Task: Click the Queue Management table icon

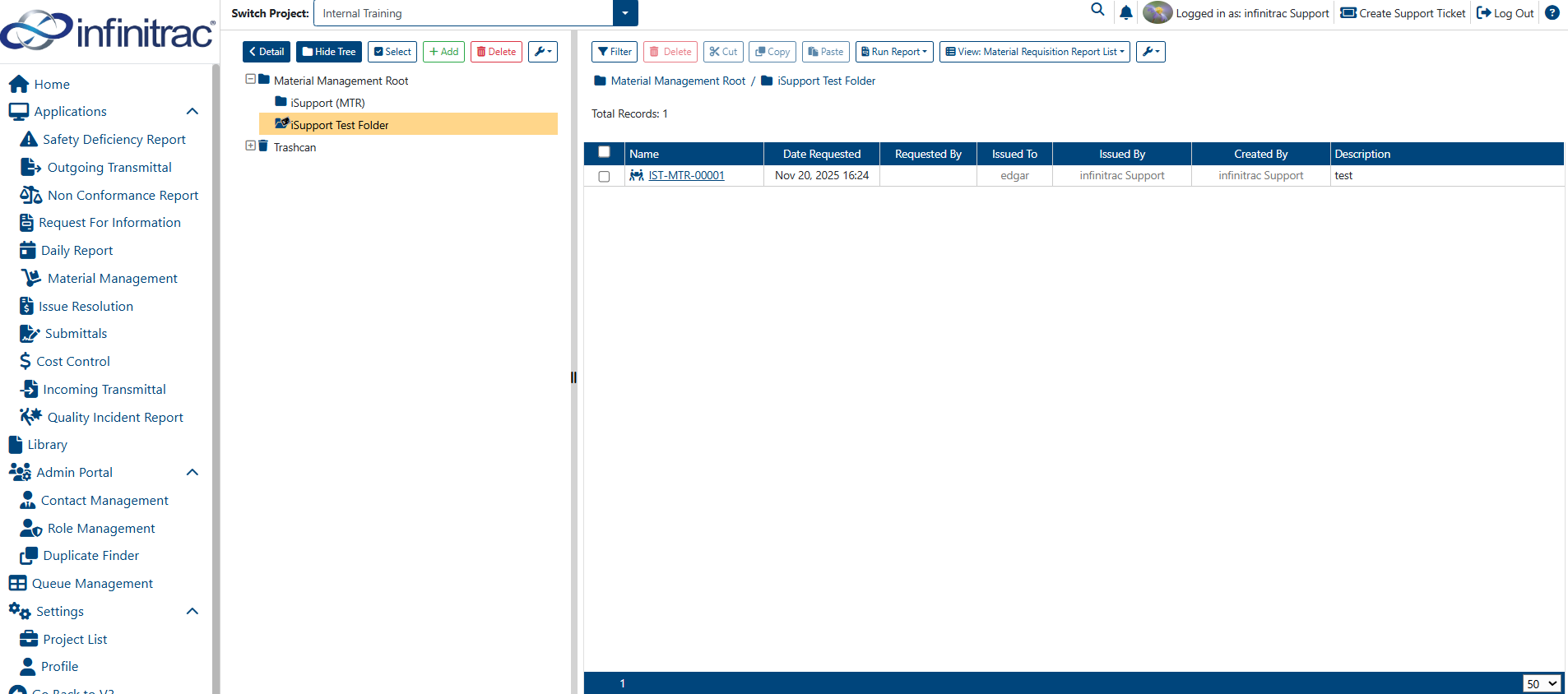Action: tap(17, 583)
